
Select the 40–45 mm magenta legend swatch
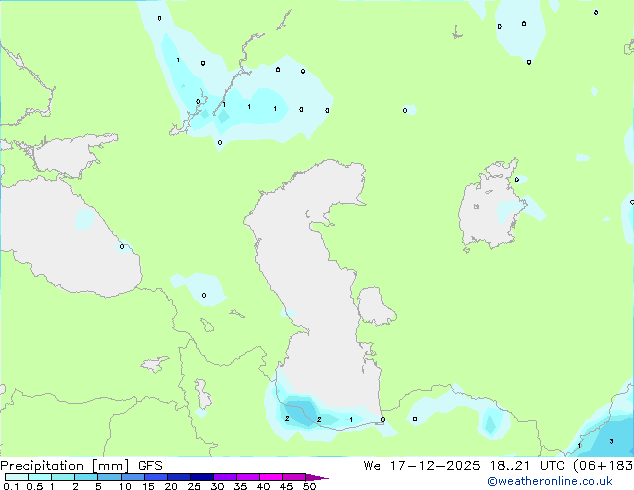coord(271,477)
